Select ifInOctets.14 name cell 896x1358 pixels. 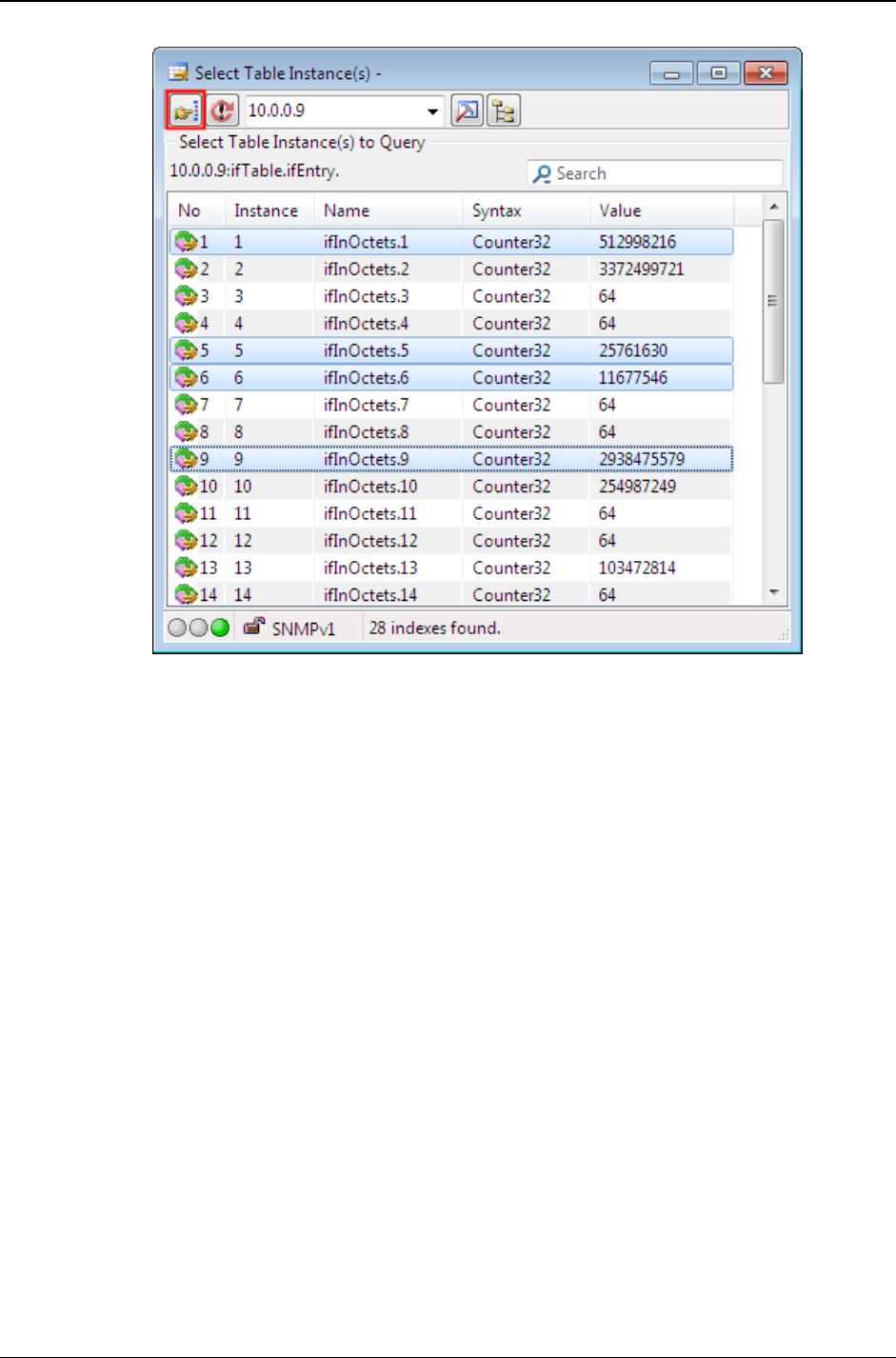coord(370,594)
